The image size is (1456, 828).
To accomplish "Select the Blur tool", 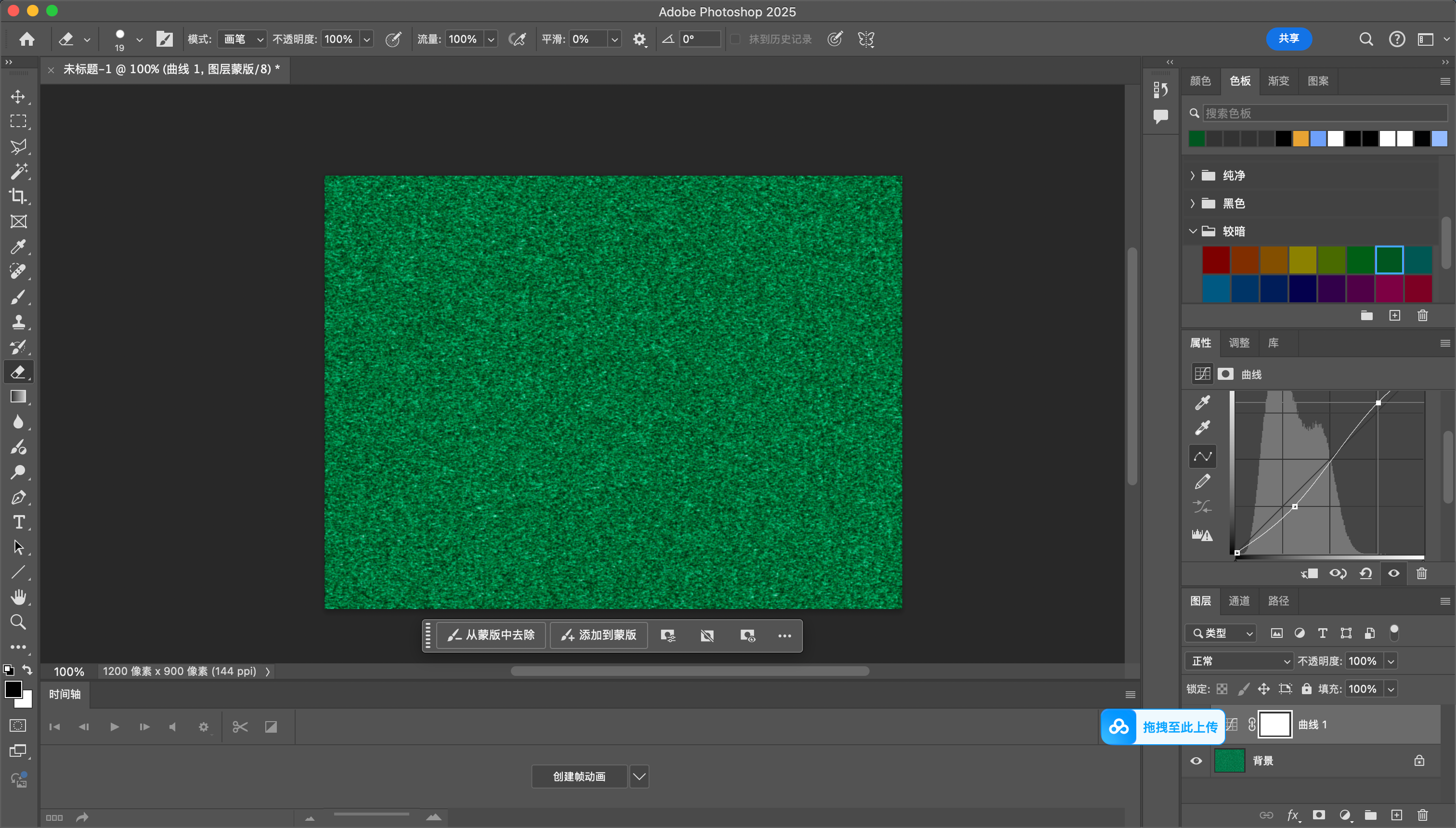I will (18, 421).
